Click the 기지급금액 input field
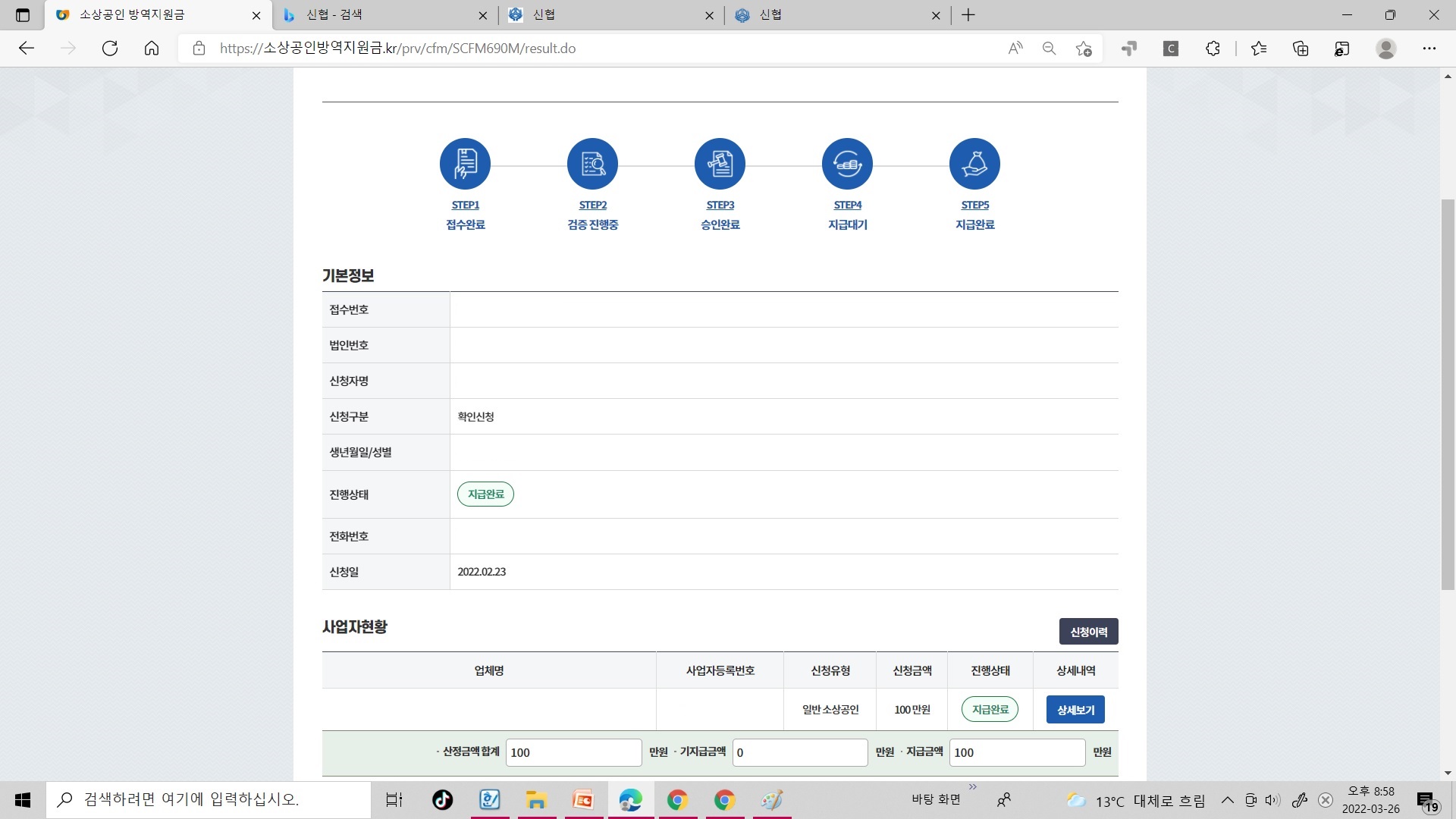 [799, 752]
